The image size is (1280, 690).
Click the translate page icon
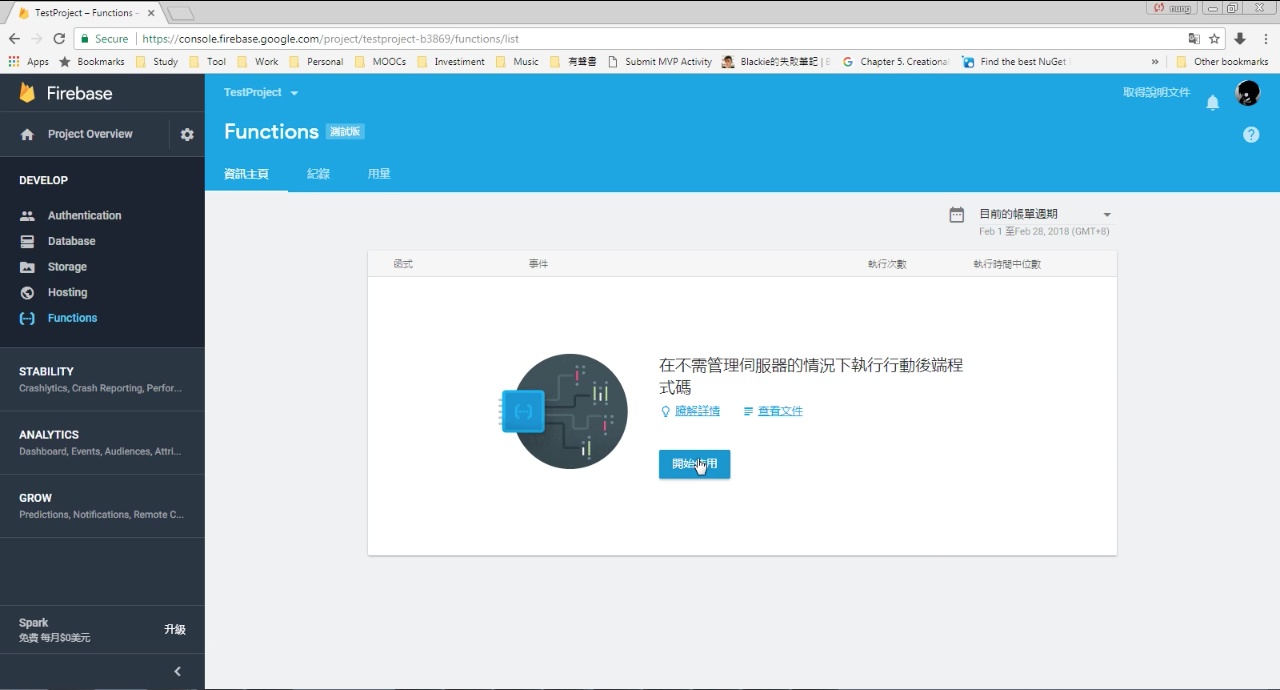click(x=1194, y=39)
